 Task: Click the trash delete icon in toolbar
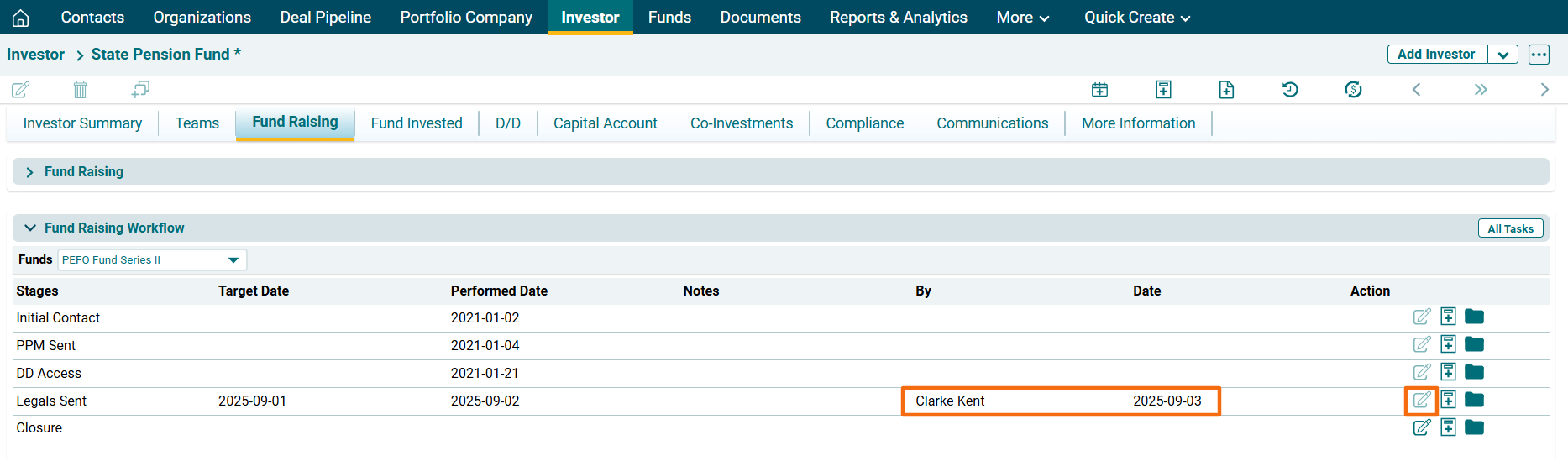pyautogui.click(x=80, y=89)
